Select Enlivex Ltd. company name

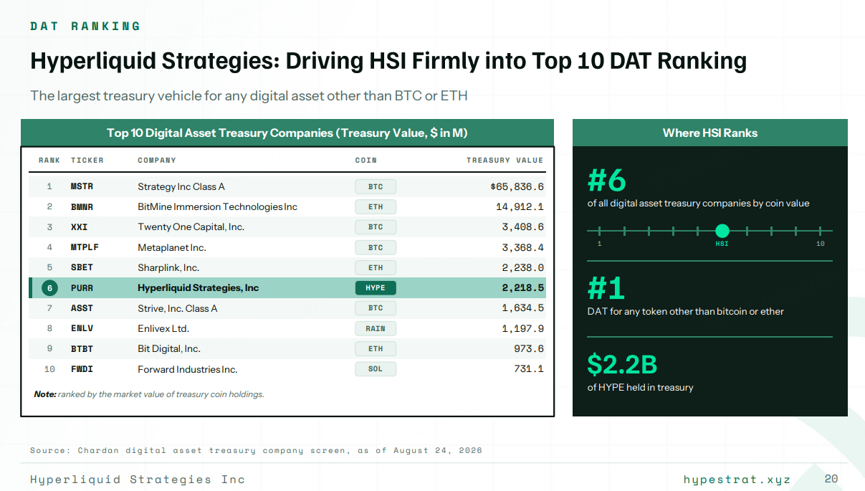coord(163,329)
